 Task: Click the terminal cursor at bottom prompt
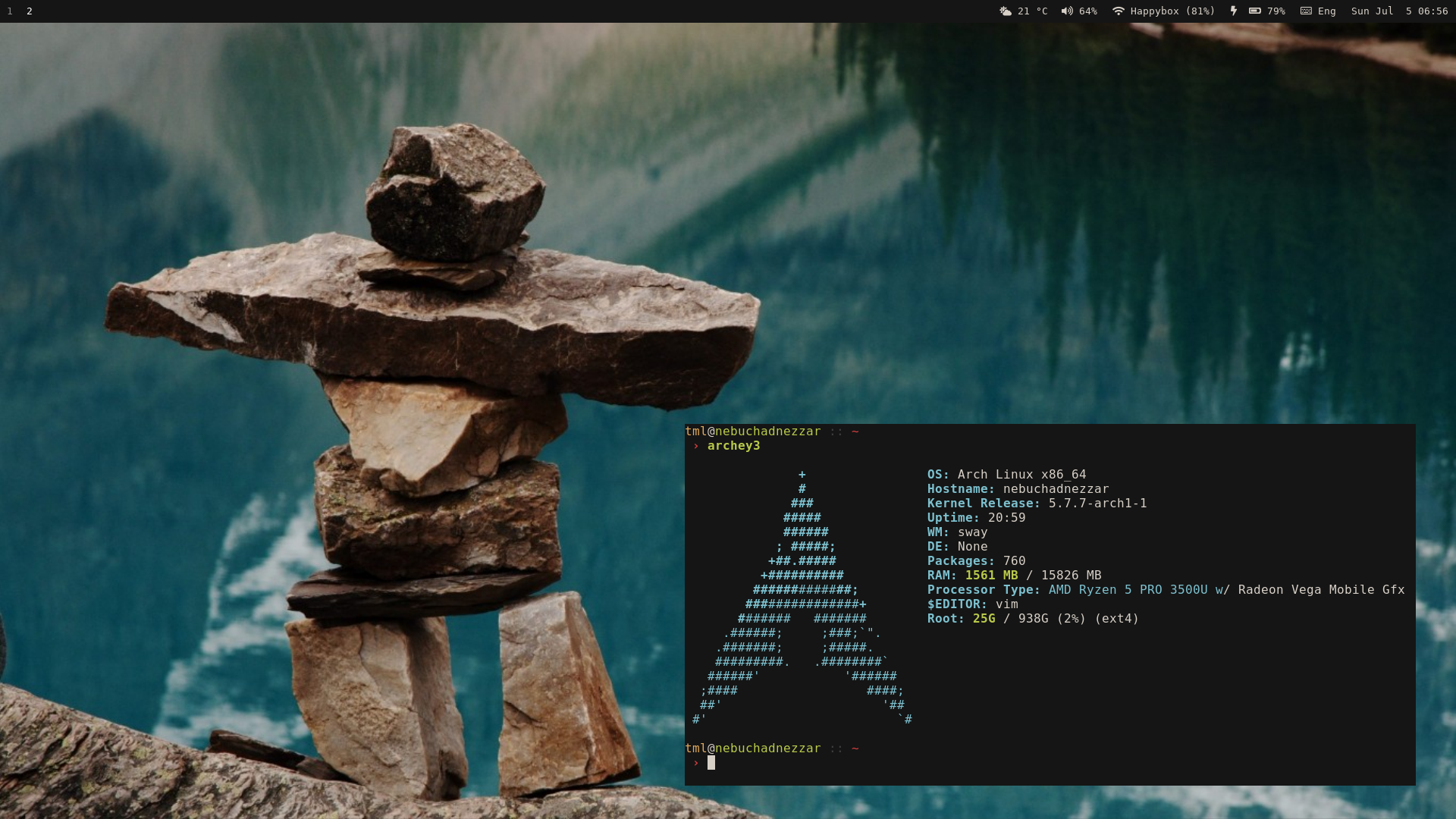click(711, 763)
